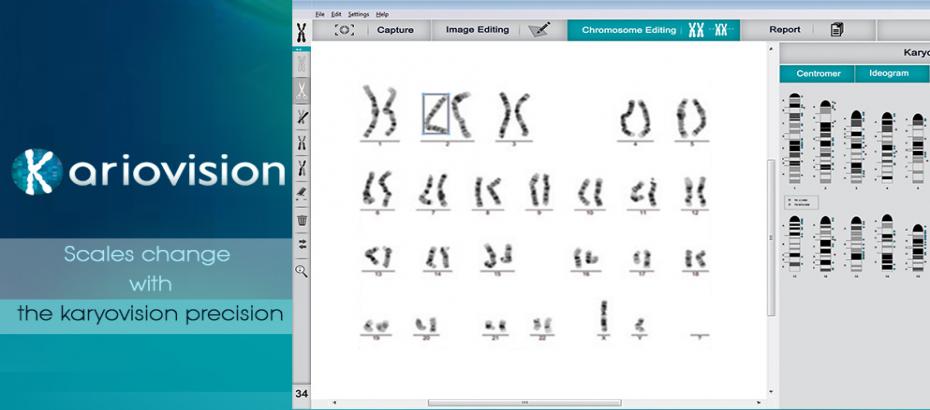Image resolution: width=930 pixels, height=410 pixels.
Task: Select the chromosome cut tool with diagonal line
Action: (301, 117)
